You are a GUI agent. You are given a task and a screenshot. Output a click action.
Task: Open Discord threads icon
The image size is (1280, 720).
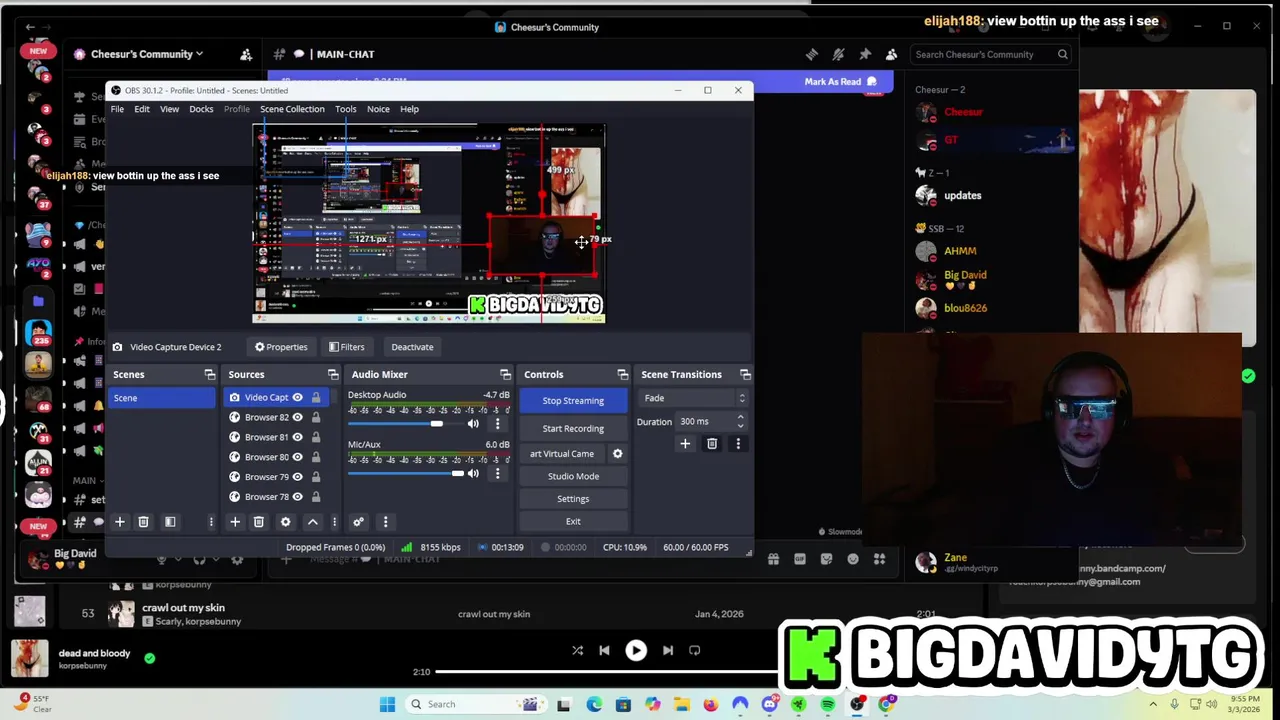click(x=812, y=54)
